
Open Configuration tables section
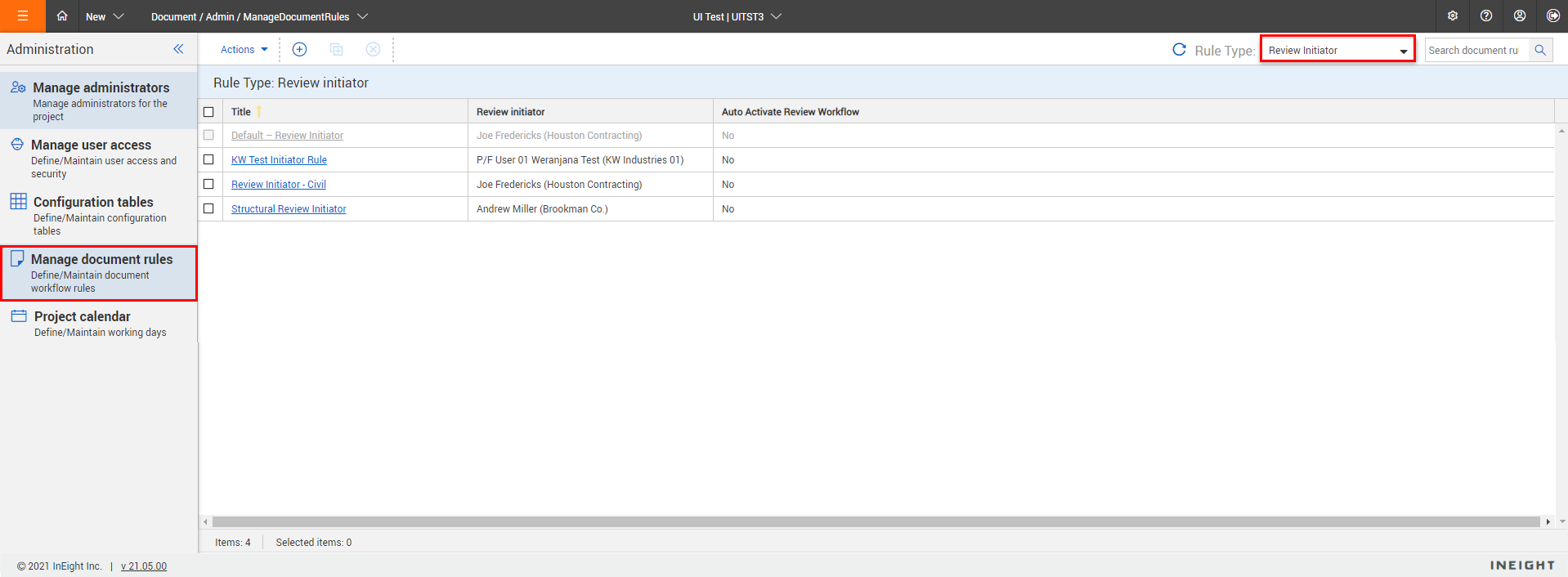coord(93,203)
